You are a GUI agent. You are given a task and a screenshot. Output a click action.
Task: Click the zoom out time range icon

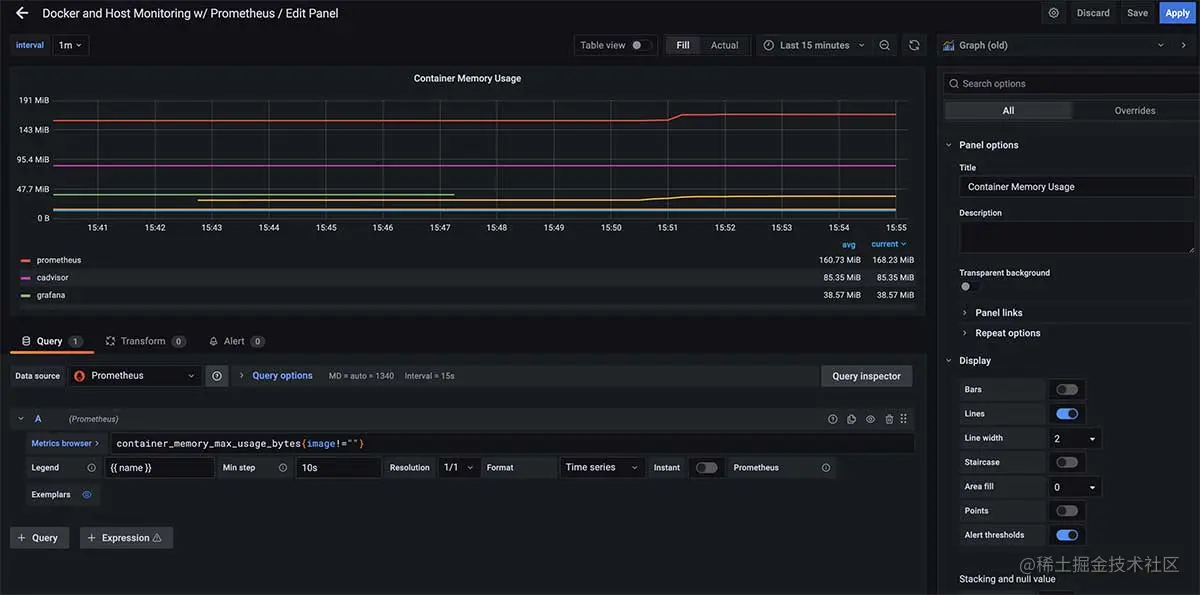coord(885,45)
